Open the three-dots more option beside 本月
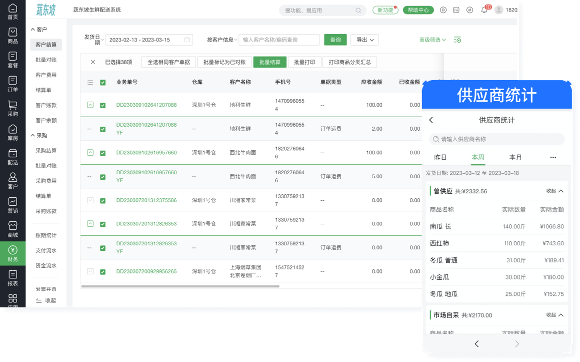 pos(553,157)
